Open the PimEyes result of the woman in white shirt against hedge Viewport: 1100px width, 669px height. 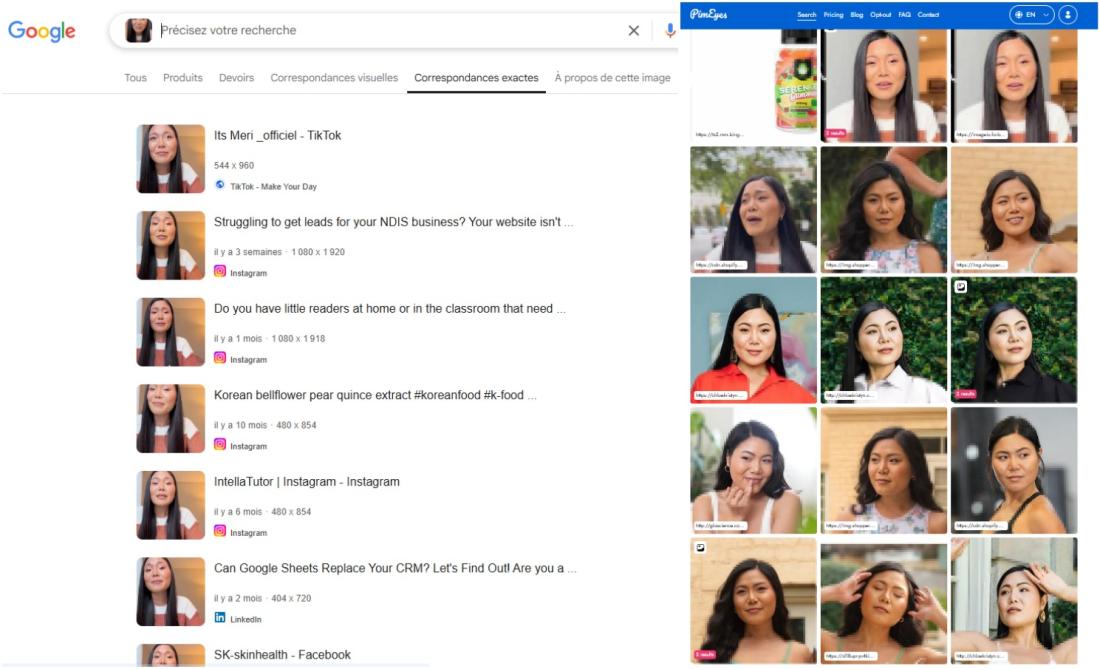coord(884,339)
